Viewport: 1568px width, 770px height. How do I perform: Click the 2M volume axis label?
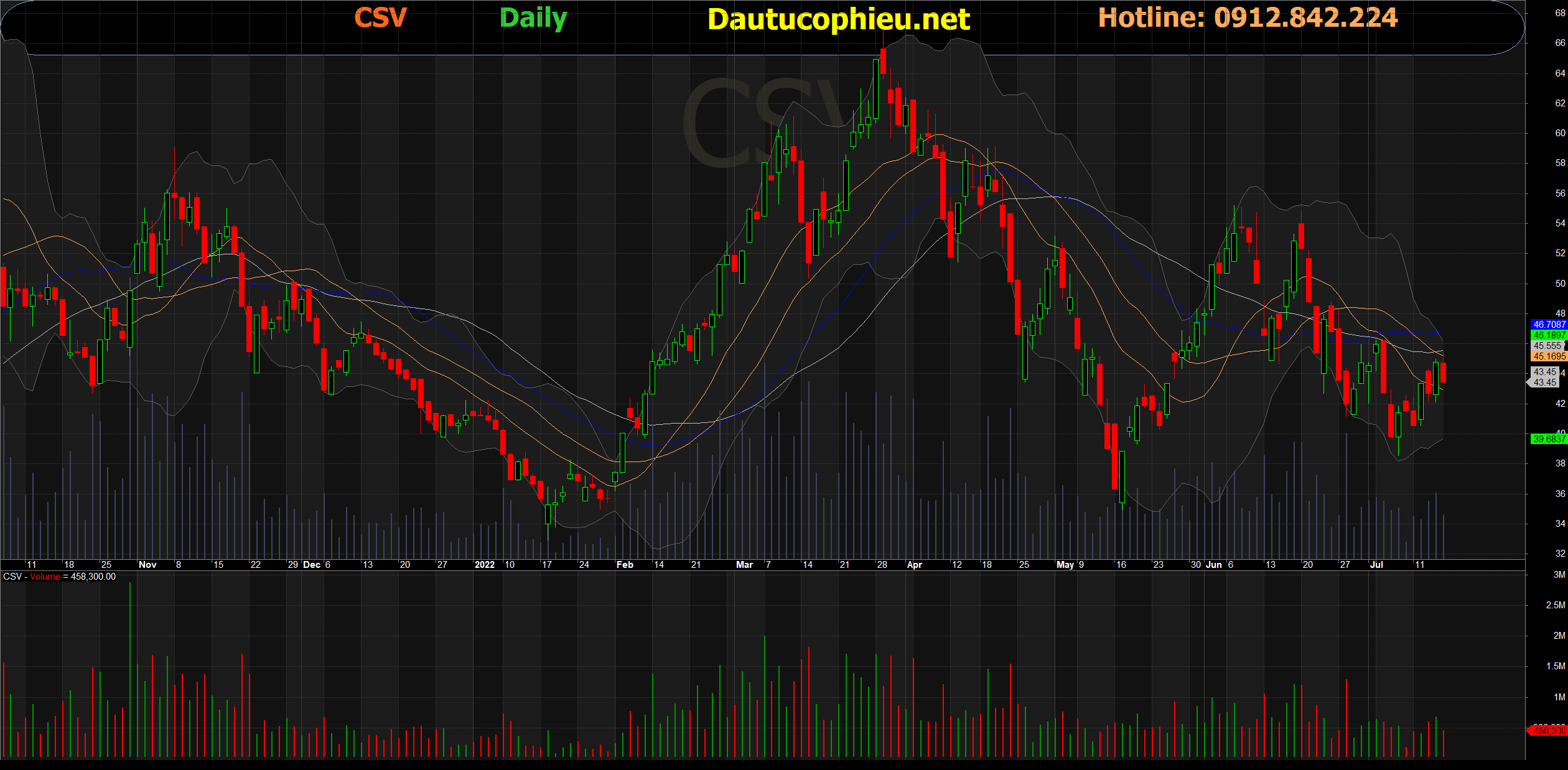[1559, 636]
